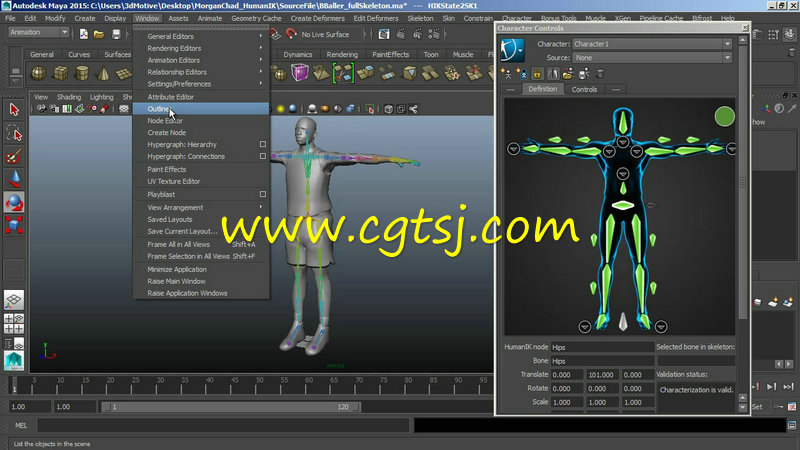
Task: Expand View Arrangement submenu
Action: [x=202, y=208]
